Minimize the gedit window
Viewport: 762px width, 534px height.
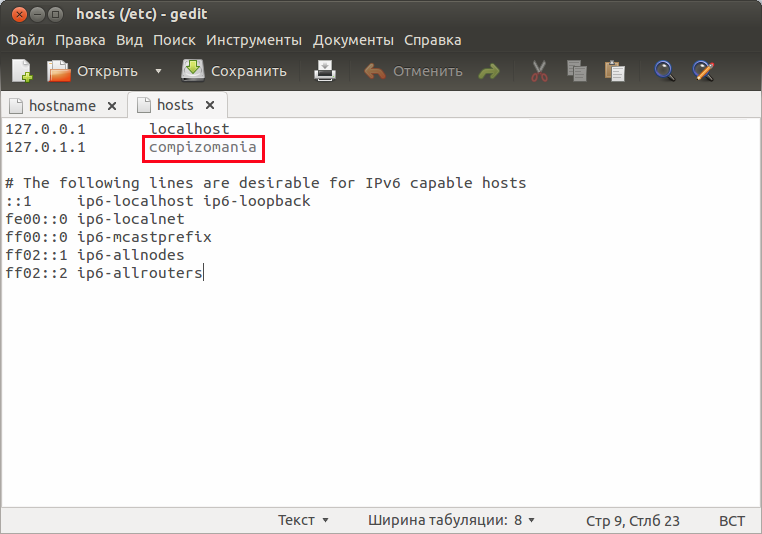[x=37, y=15]
